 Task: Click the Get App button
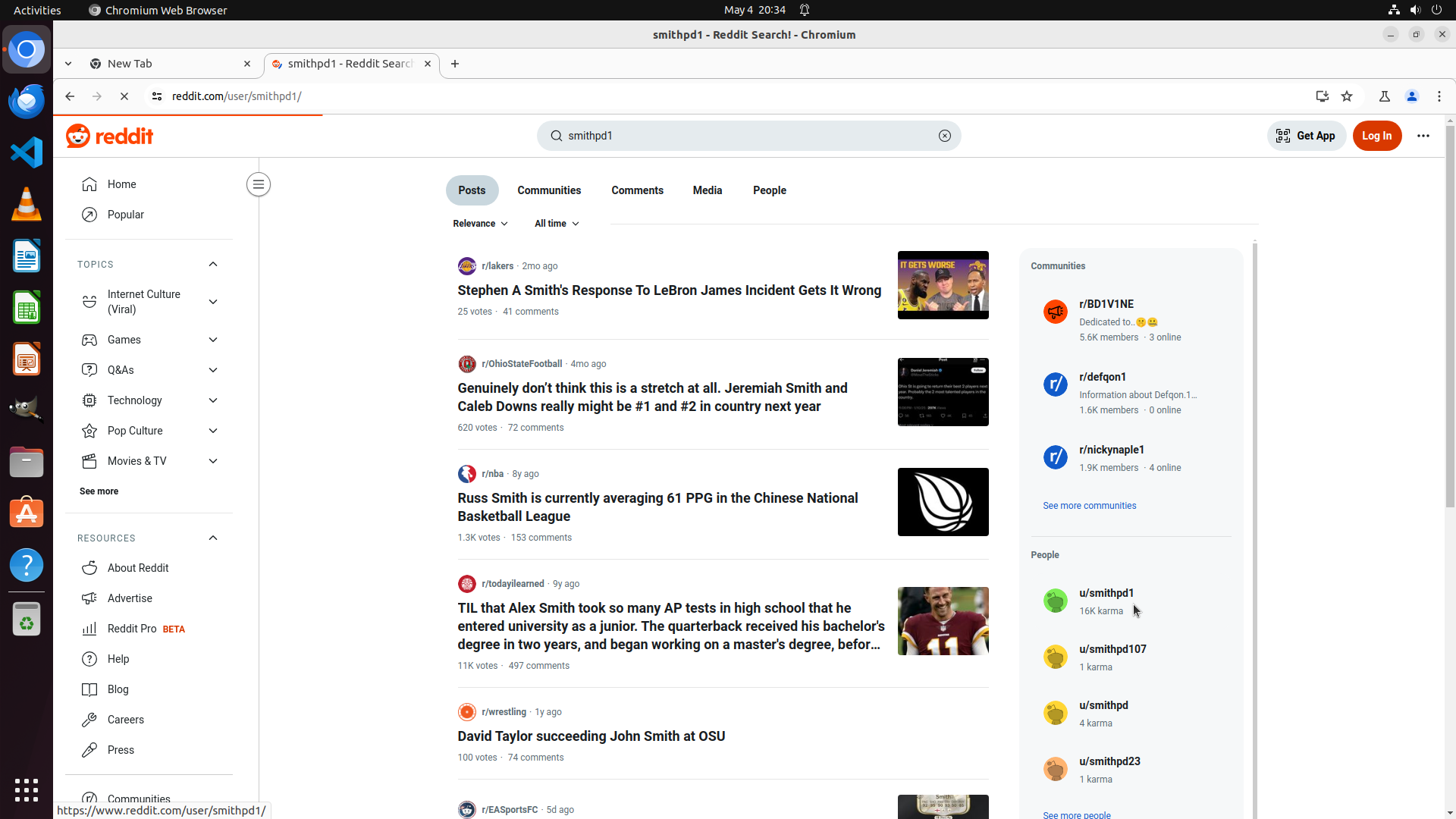coord(1306,136)
